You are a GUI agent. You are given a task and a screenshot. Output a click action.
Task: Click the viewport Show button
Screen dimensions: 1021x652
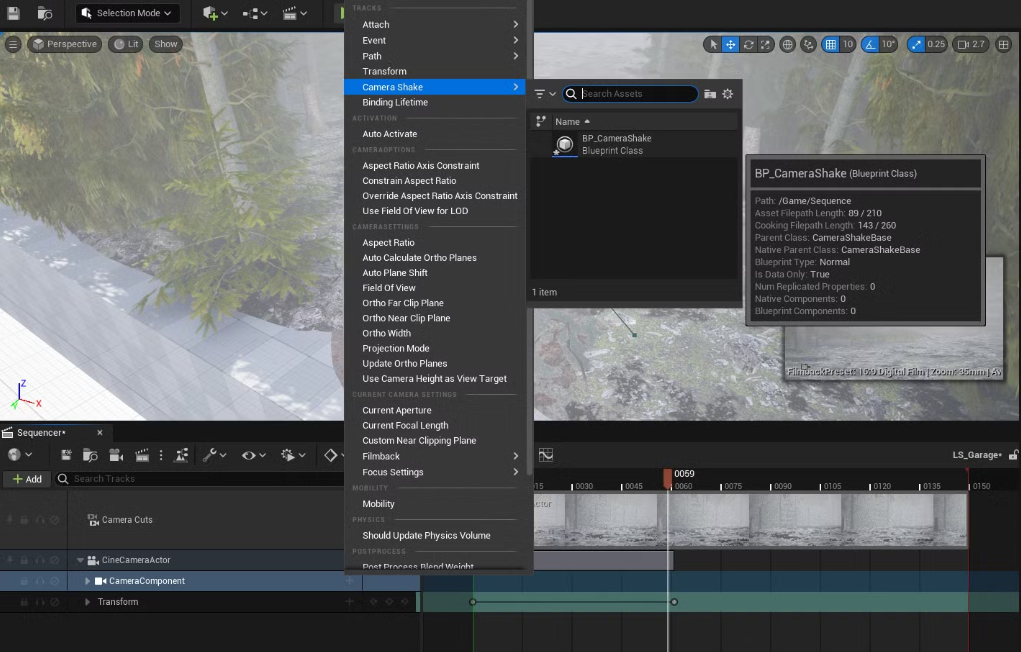click(165, 44)
